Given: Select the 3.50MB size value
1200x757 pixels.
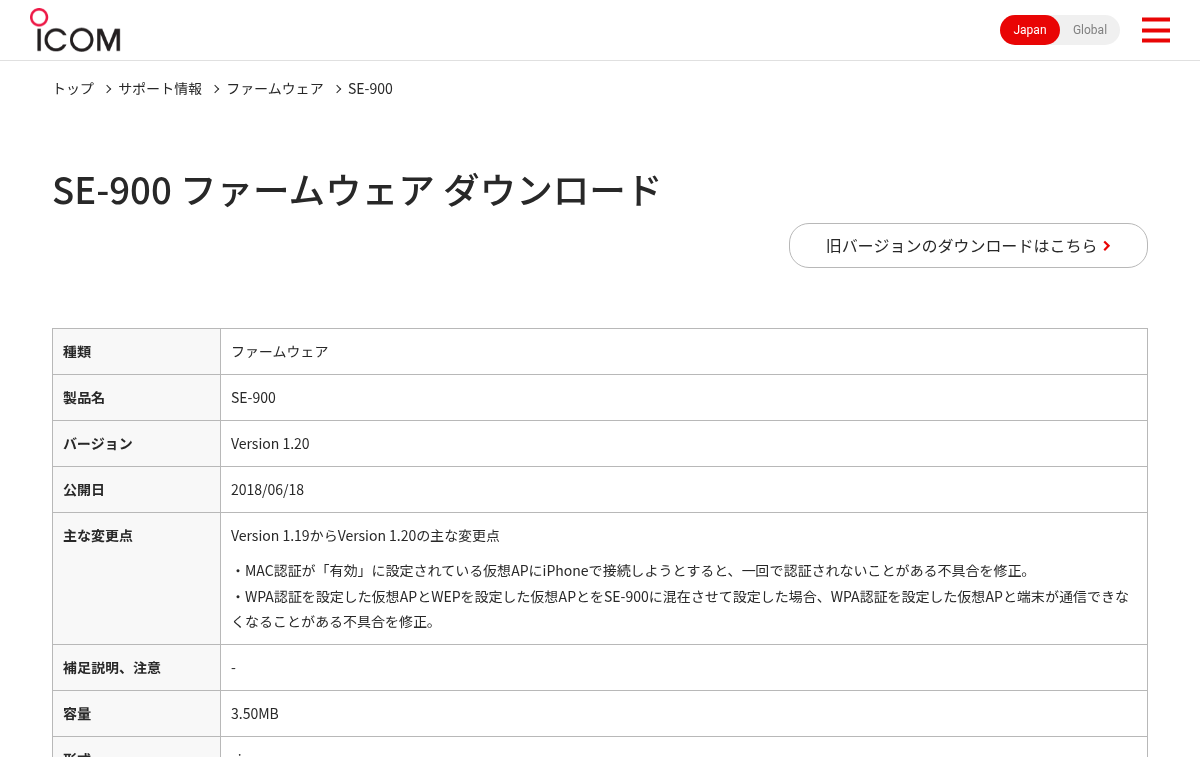Looking at the screenshot, I should (x=255, y=713).
